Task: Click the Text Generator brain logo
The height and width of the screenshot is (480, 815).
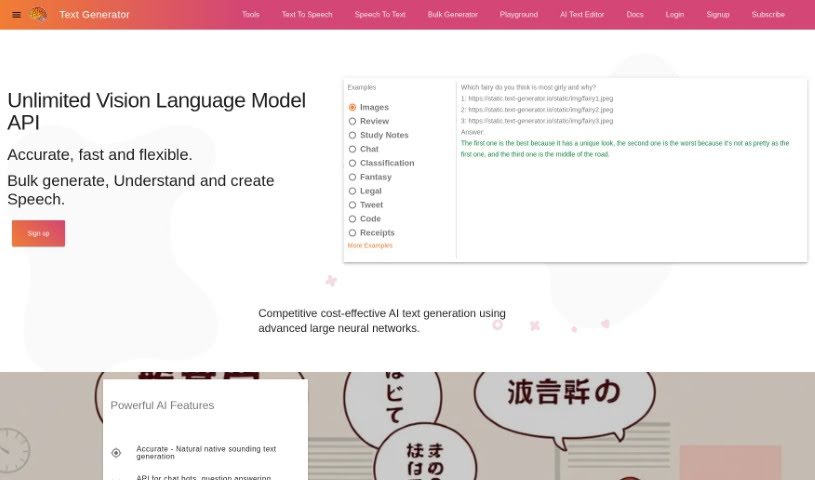Action: 38,15
